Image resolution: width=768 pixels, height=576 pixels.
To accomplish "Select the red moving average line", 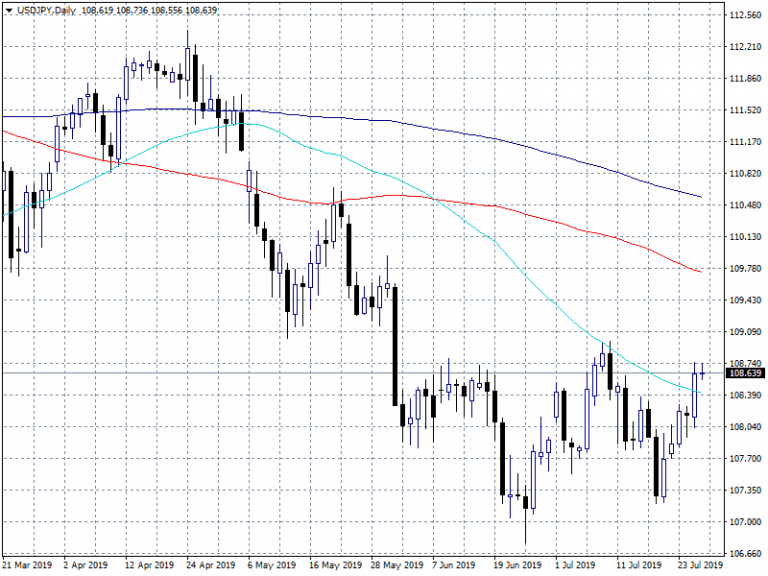I will [500, 207].
